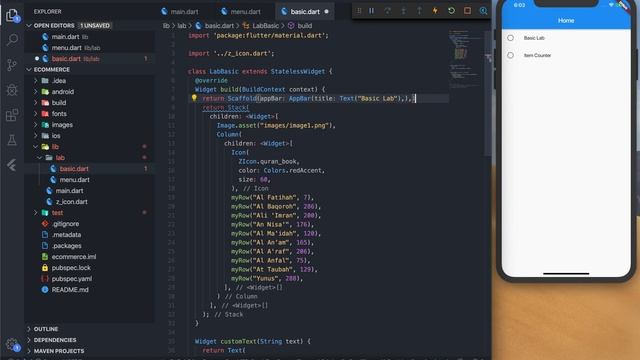The width and height of the screenshot is (640, 360).
Task: Open the Search view in activity bar
Action: tap(12, 40)
